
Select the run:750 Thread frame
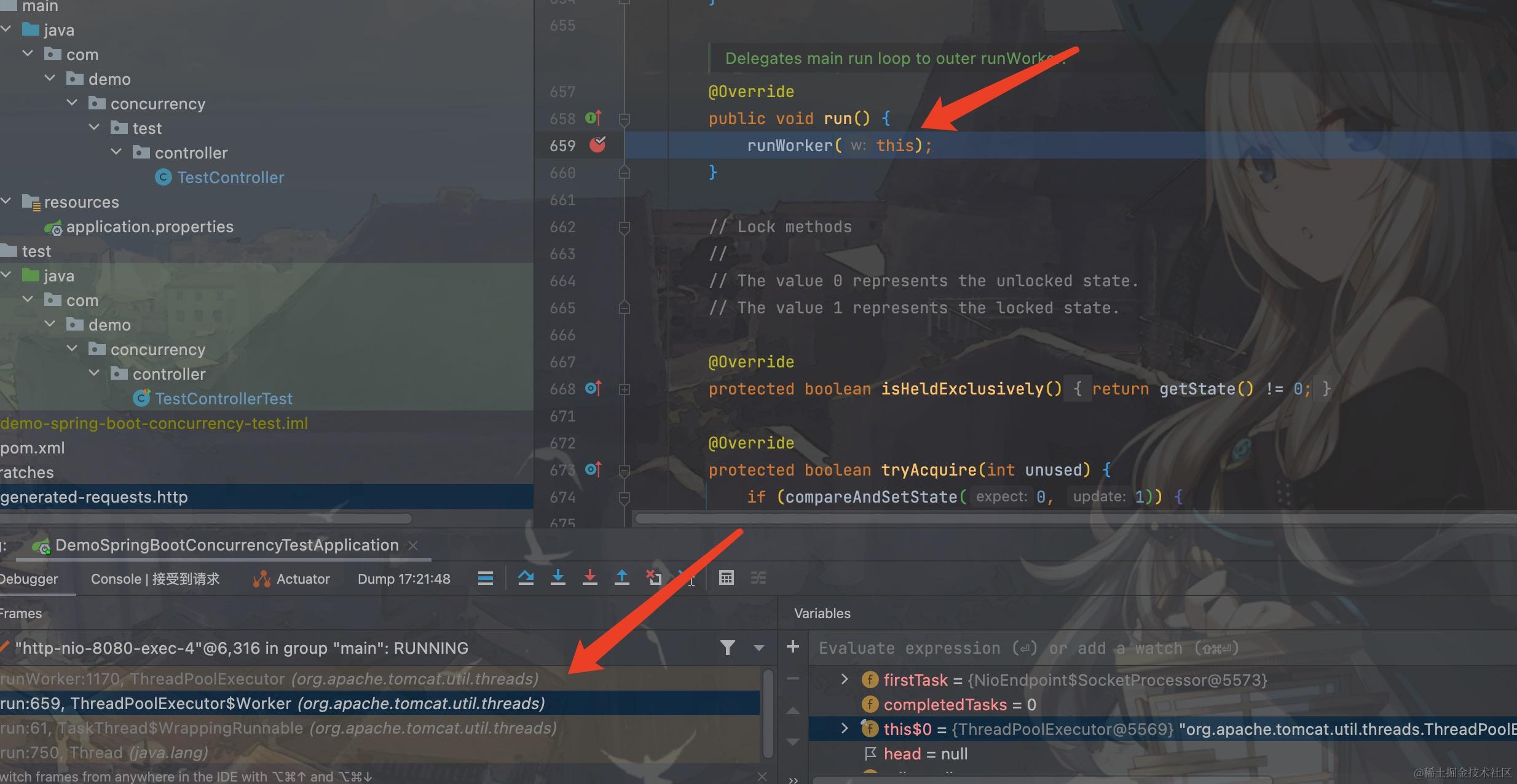379,753
